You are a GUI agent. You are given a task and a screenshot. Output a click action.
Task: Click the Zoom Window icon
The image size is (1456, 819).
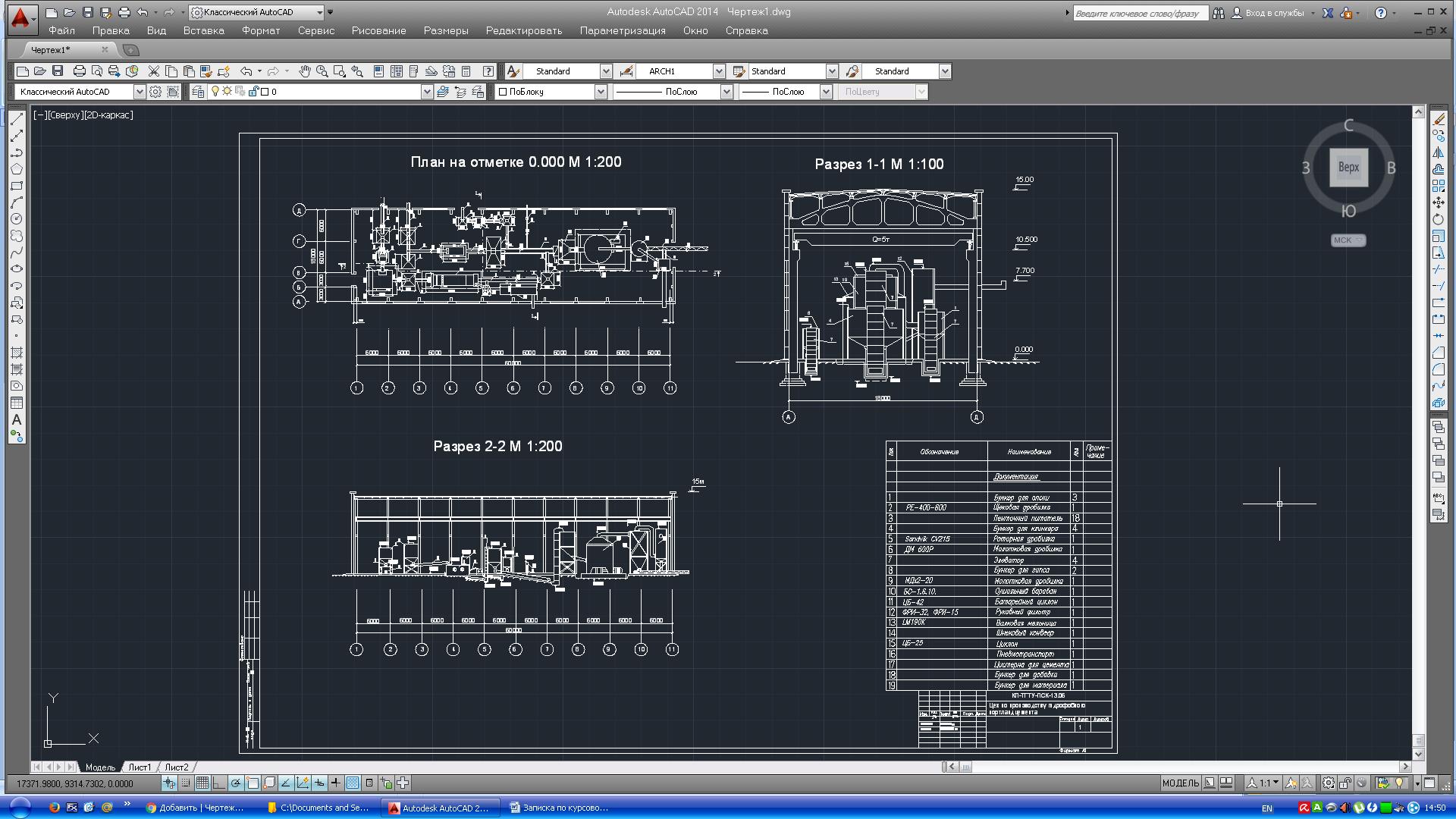tap(340, 71)
